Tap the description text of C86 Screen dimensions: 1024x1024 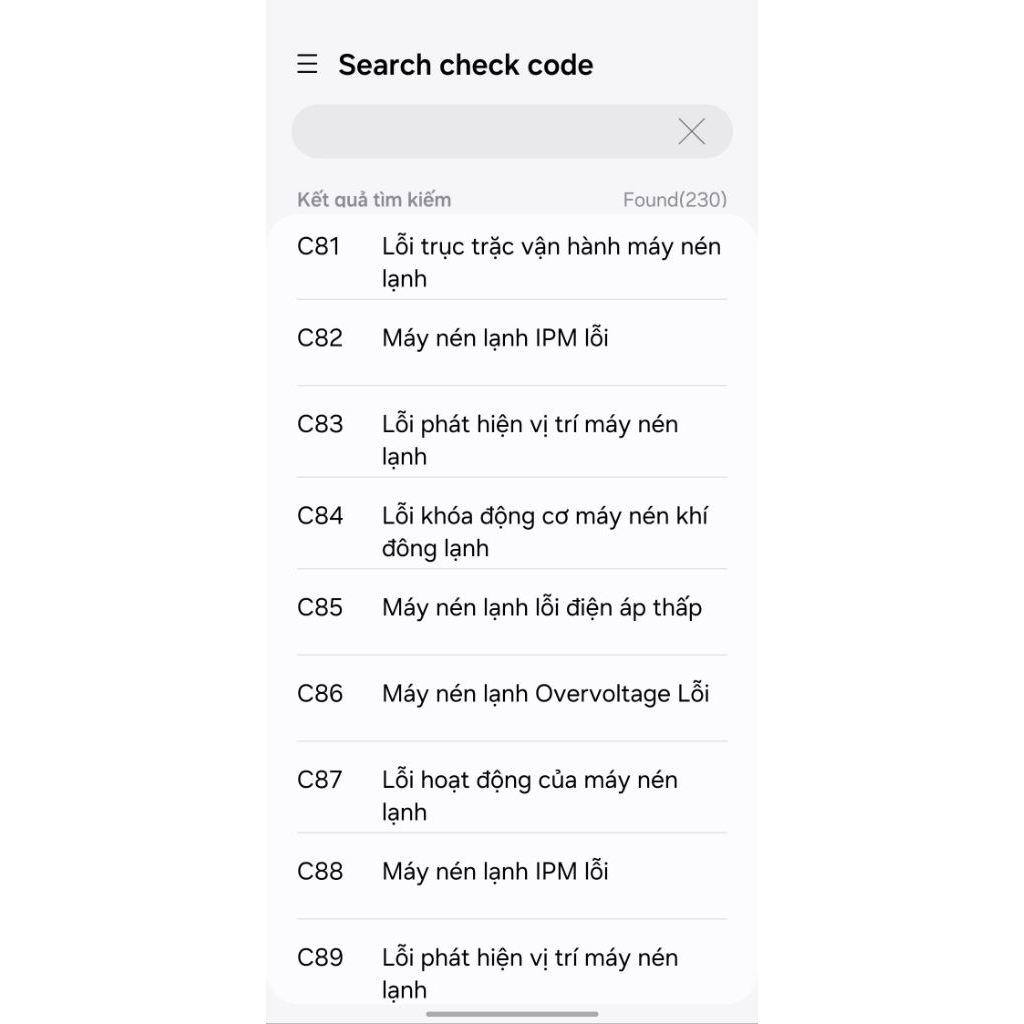(545, 693)
